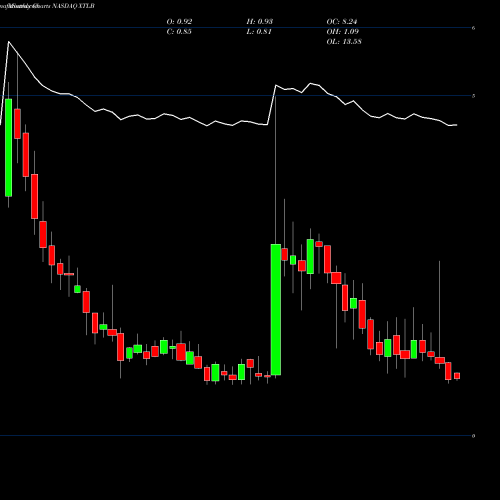Image resolution: width=500 pixels, height=500 pixels.
Task: Click the tallest green candlestick mid-chart
Action: coord(276,310)
